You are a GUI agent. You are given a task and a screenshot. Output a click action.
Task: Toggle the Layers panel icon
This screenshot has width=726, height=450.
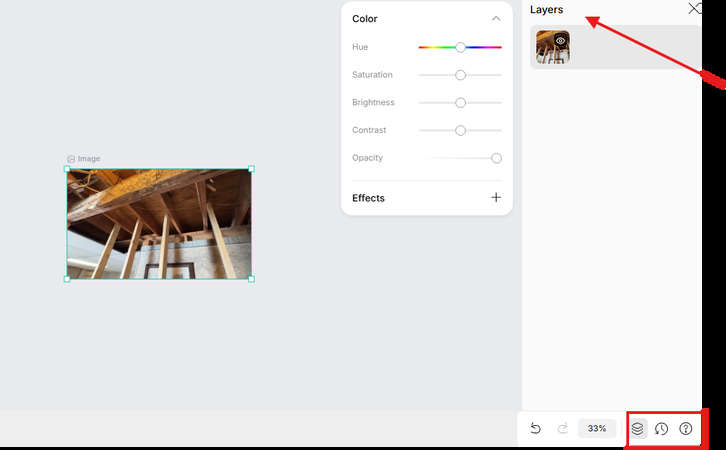(638, 428)
